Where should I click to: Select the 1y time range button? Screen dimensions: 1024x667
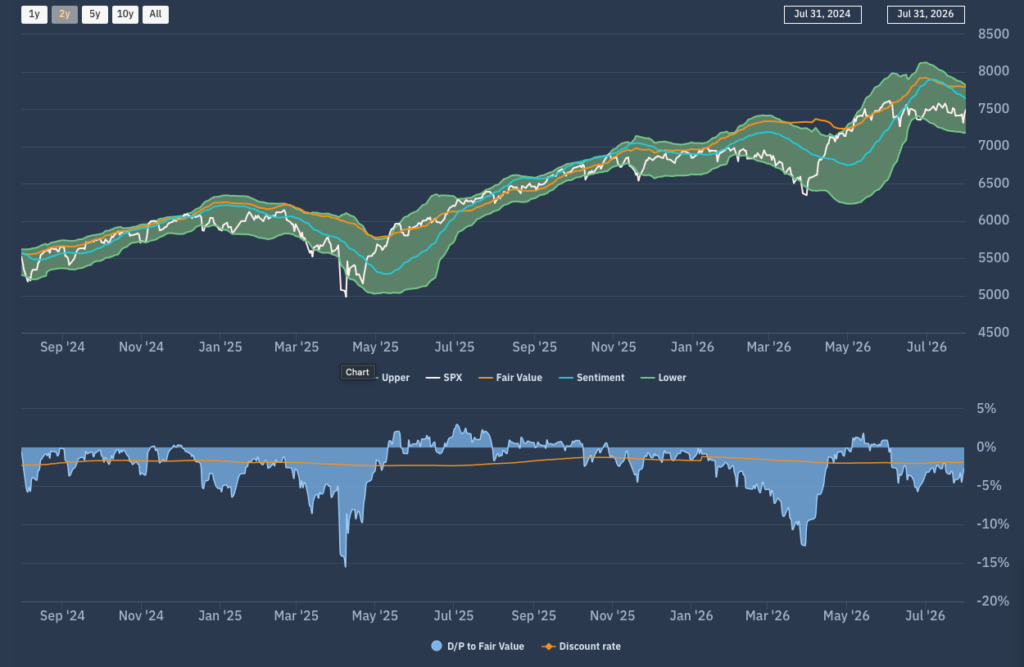coord(34,14)
